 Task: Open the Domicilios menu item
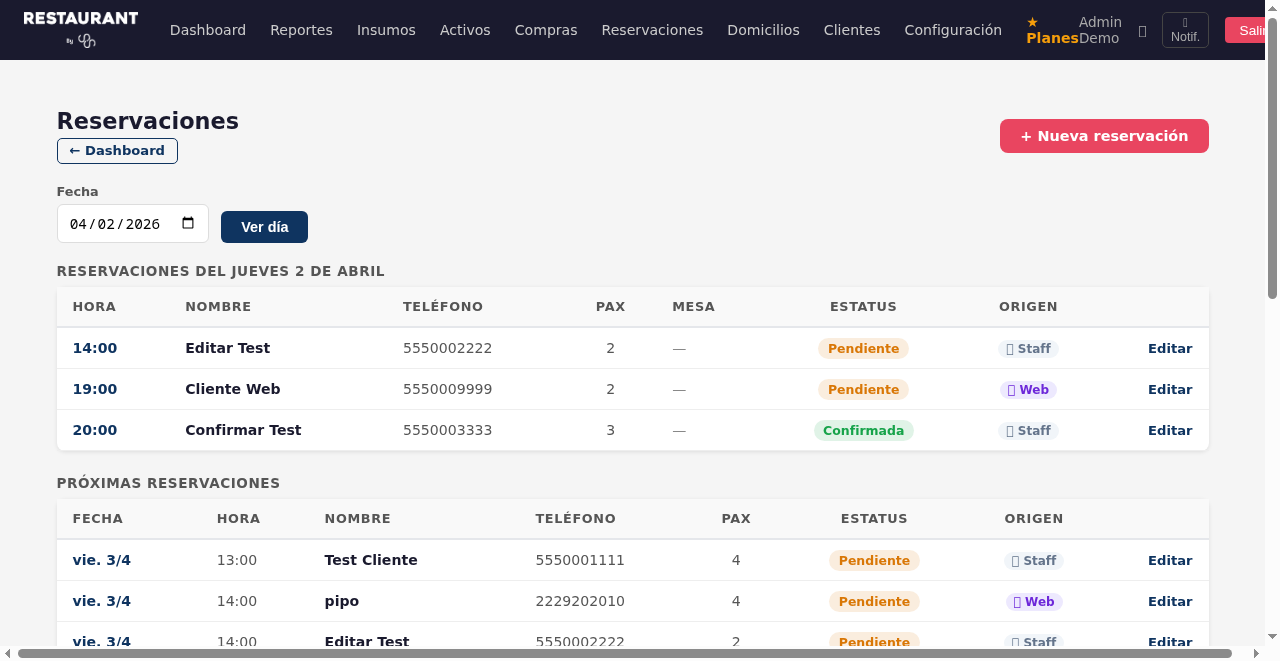pos(763,30)
